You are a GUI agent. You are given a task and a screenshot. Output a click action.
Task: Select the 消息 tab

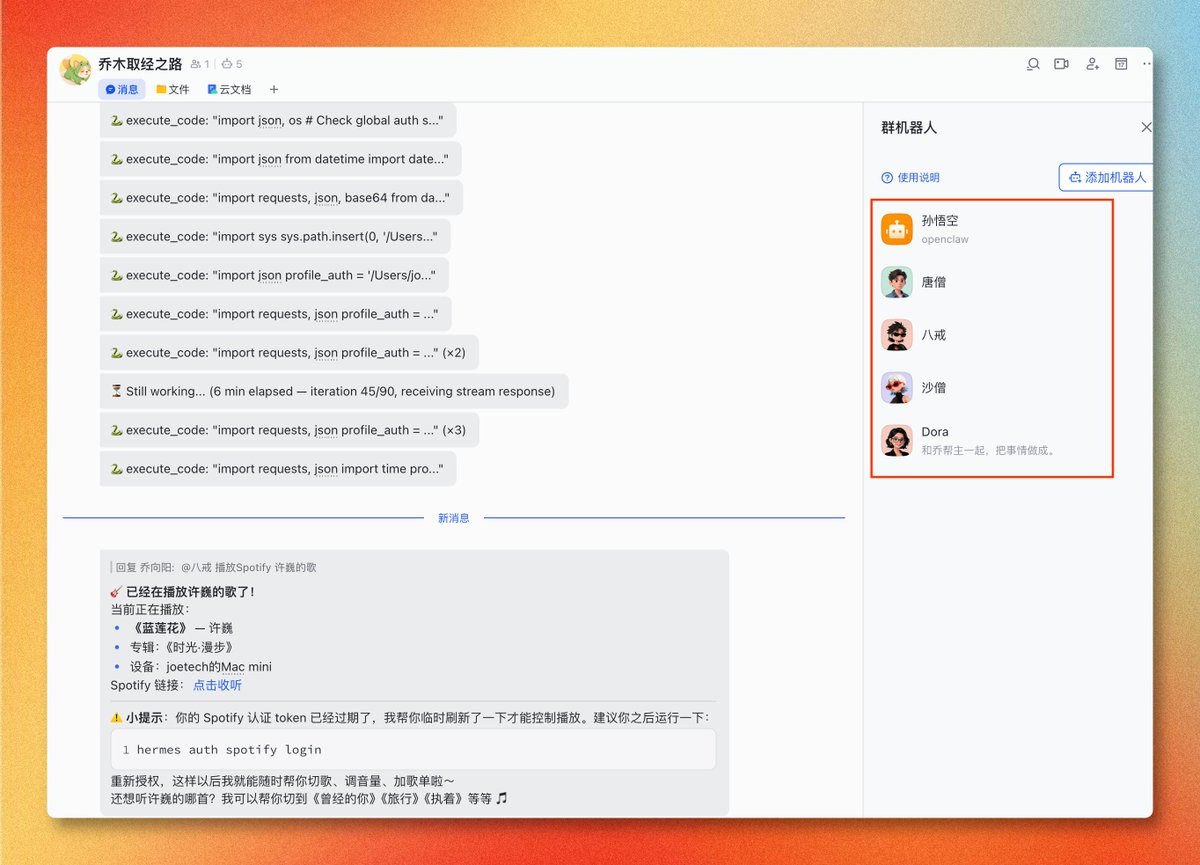(122, 89)
